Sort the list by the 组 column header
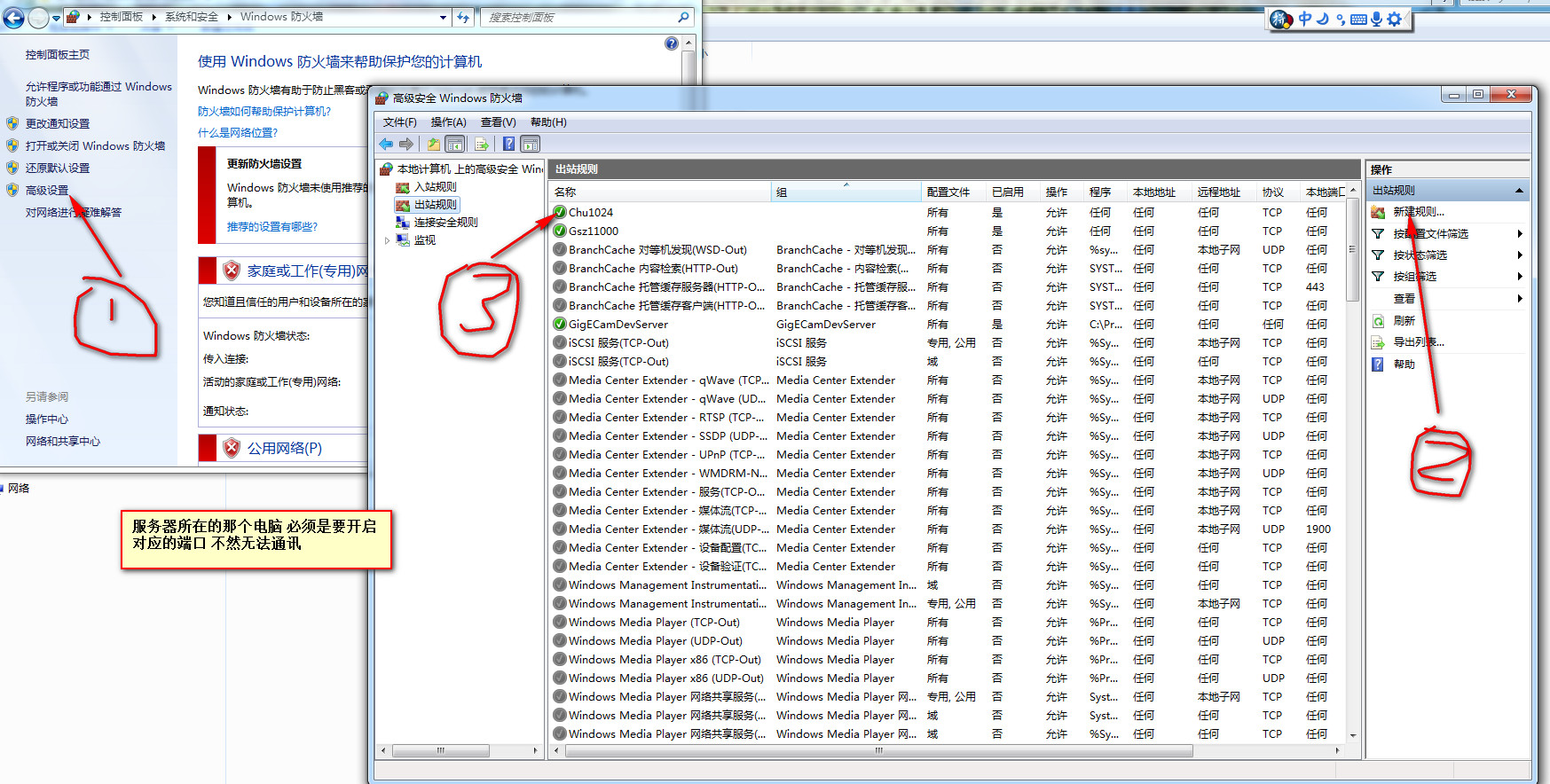Viewport: 1550px width, 784px height. (846, 192)
